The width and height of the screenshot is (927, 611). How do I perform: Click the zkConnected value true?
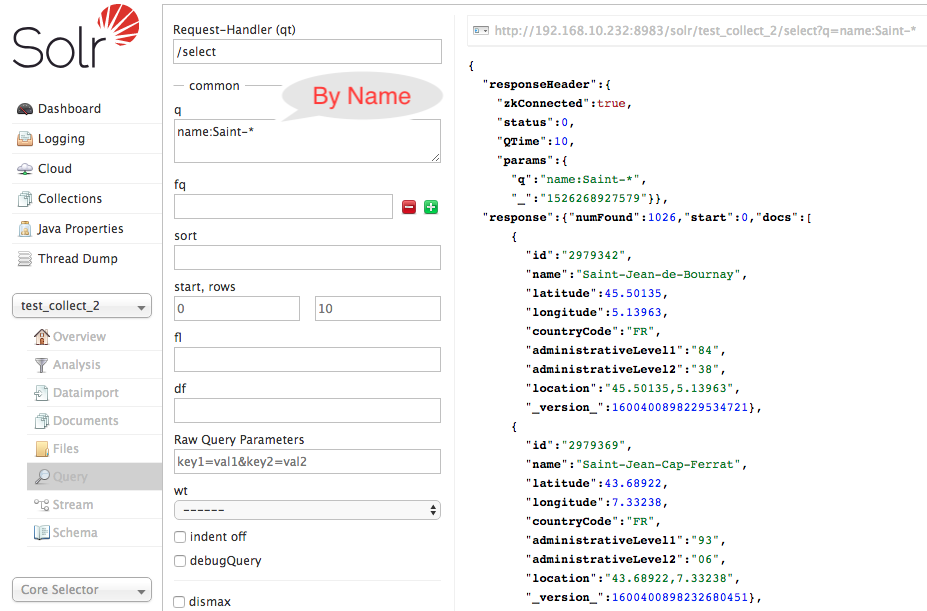click(611, 104)
